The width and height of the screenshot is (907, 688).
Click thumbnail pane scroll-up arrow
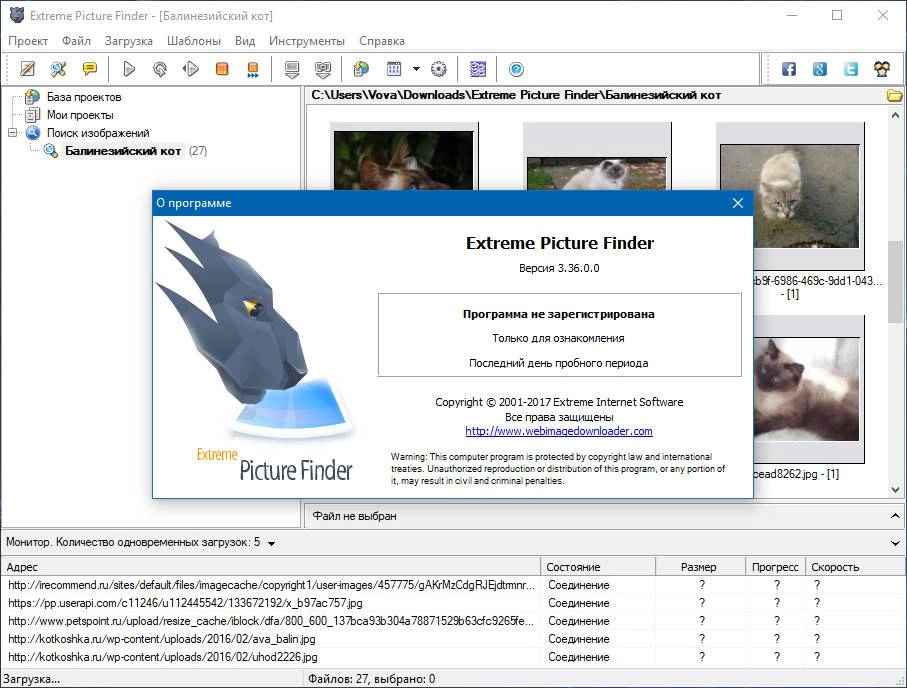[x=895, y=115]
